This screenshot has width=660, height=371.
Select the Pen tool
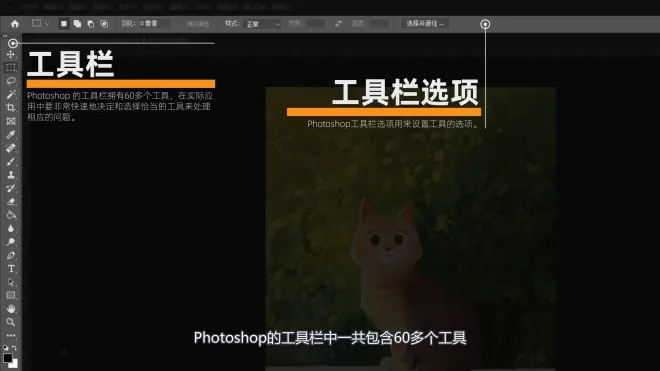click(x=11, y=255)
